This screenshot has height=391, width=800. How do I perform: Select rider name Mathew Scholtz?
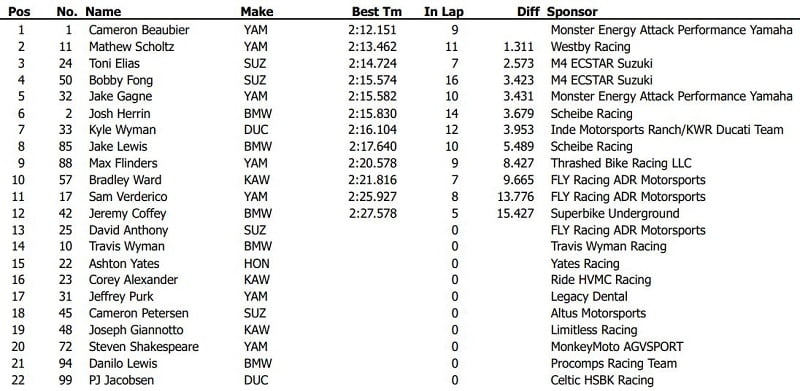[x=132, y=46]
